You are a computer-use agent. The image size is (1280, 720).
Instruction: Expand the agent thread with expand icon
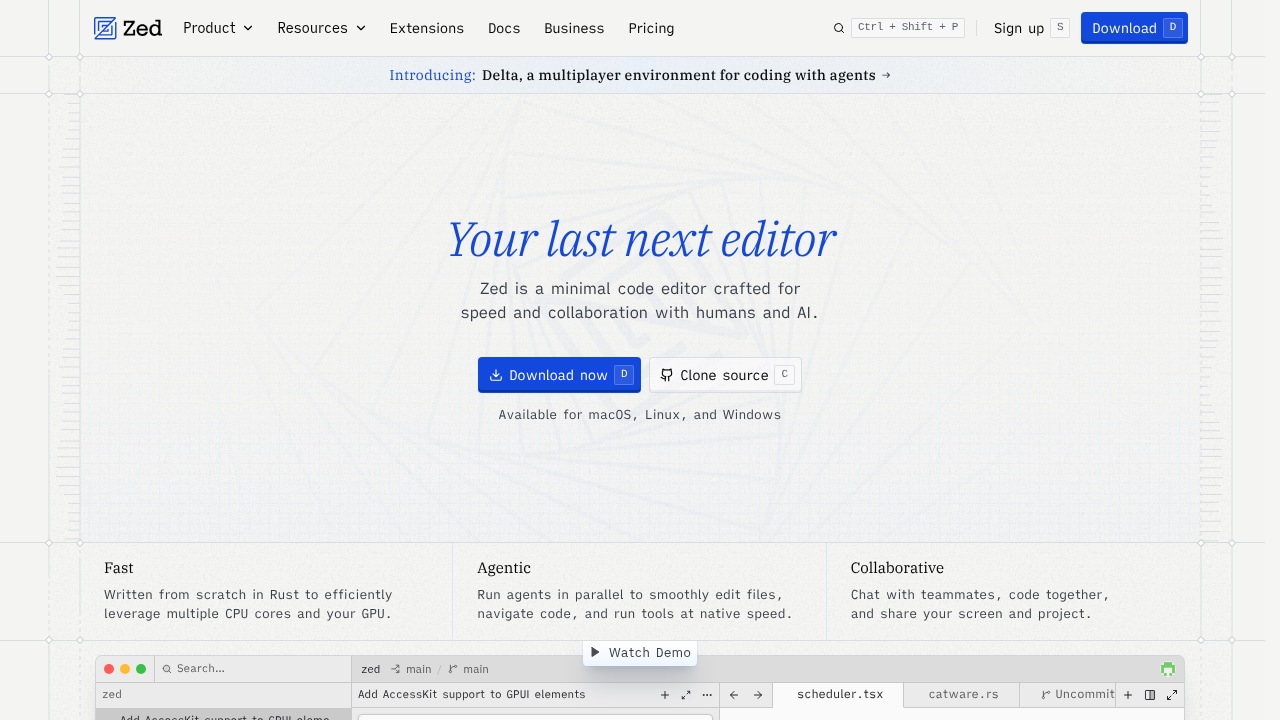[686, 695]
